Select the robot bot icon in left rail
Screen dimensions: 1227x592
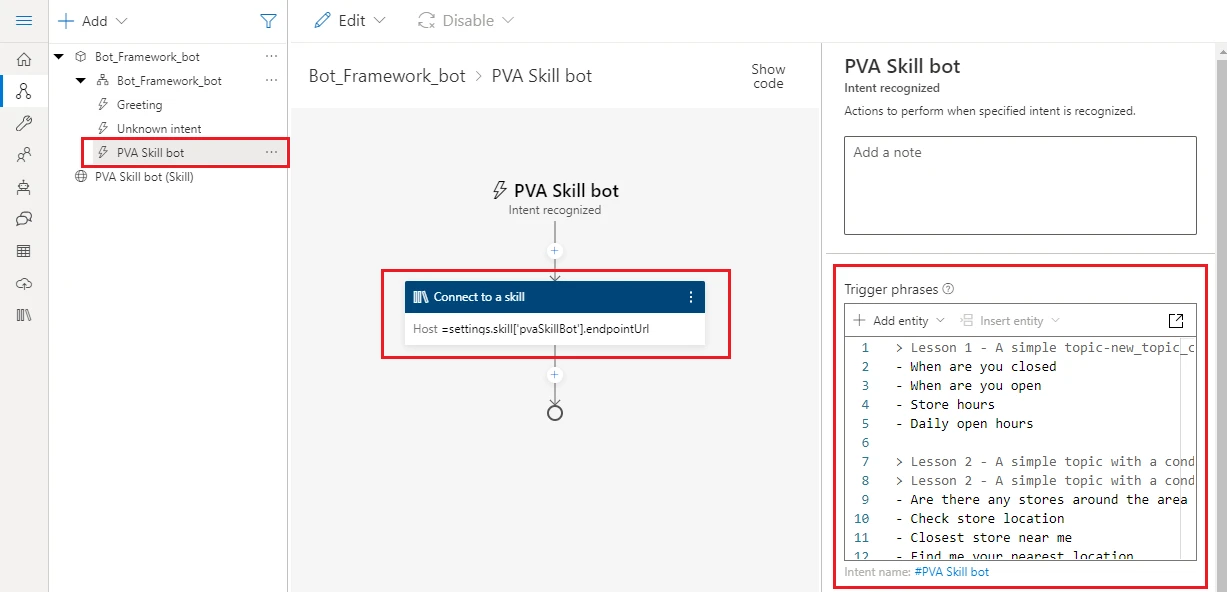[25, 187]
